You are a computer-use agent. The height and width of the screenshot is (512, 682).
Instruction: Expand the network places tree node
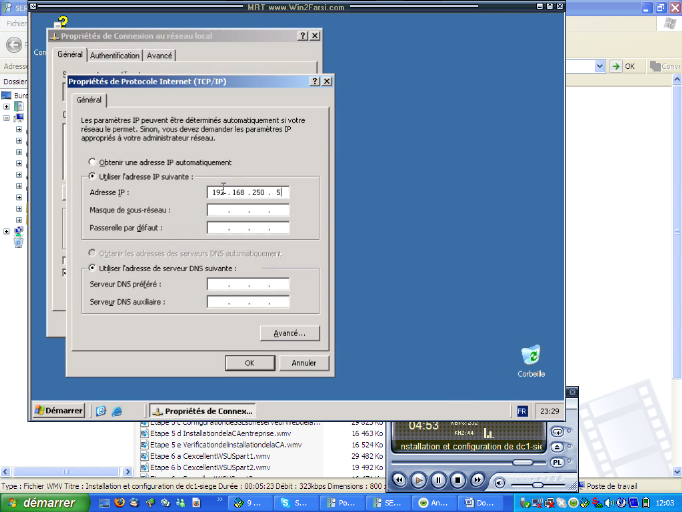click(7, 231)
